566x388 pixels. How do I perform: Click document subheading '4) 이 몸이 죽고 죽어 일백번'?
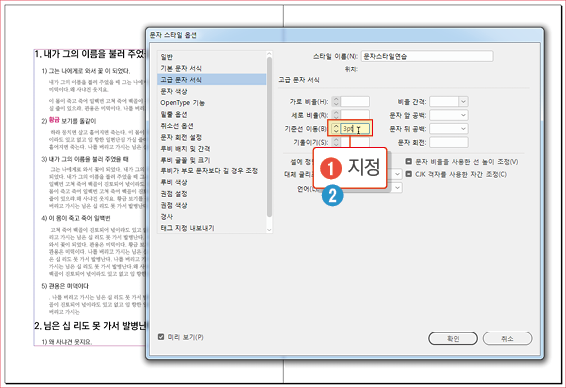click(x=76, y=218)
